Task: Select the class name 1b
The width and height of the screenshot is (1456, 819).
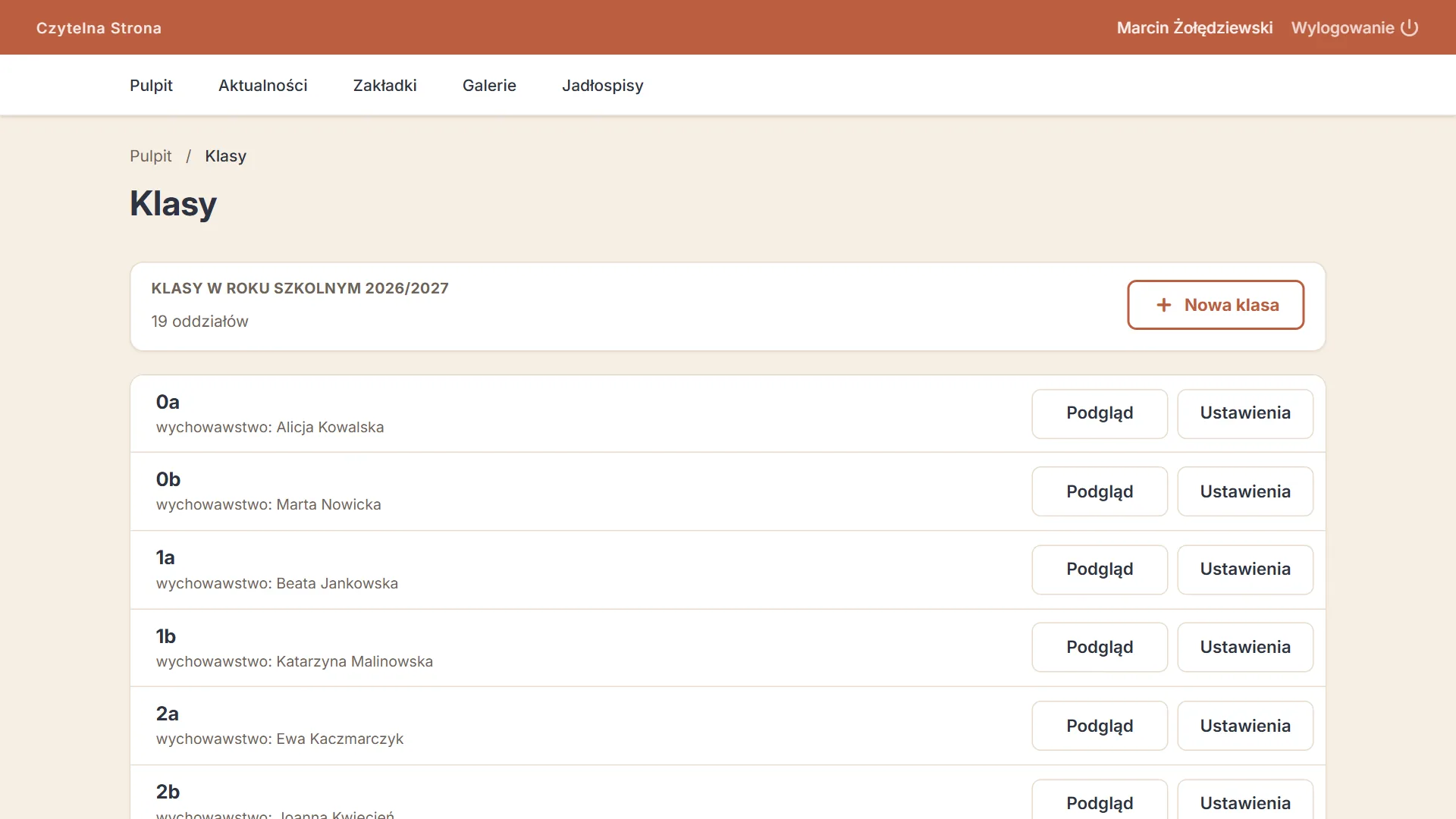Action: point(166,636)
